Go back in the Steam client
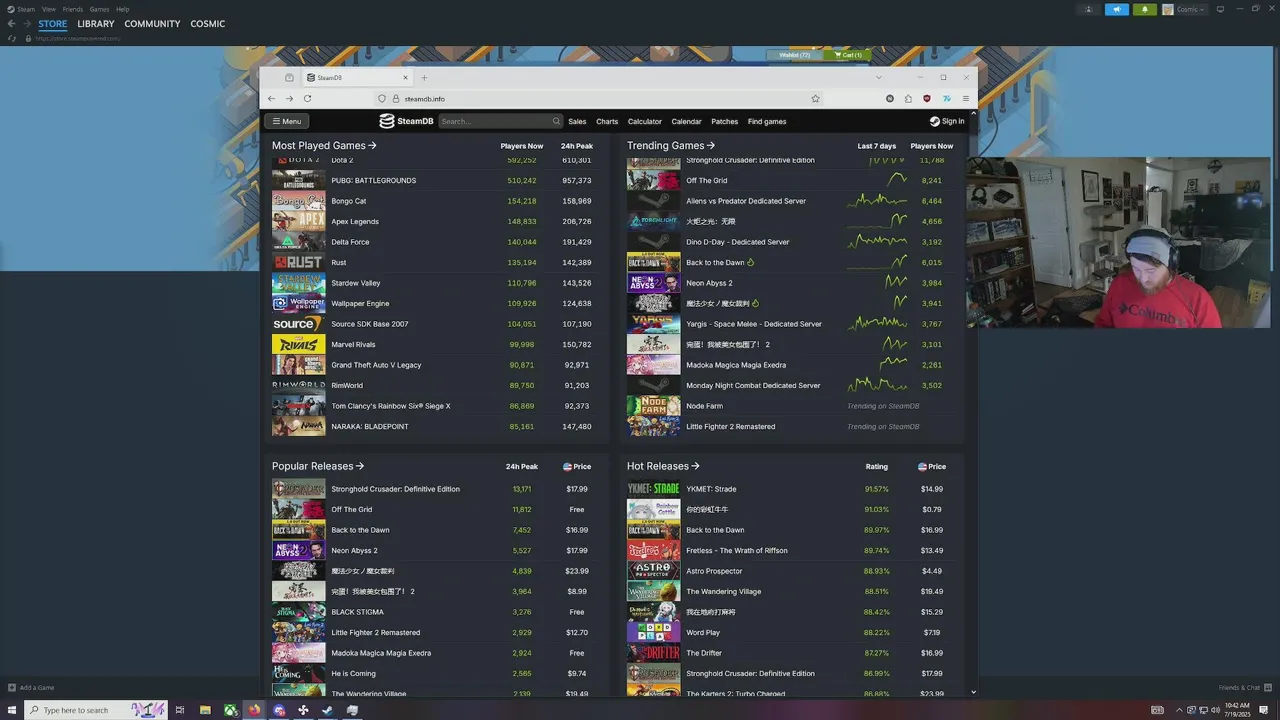The width and height of the screenshot is (1280, 720). point(12,24)
